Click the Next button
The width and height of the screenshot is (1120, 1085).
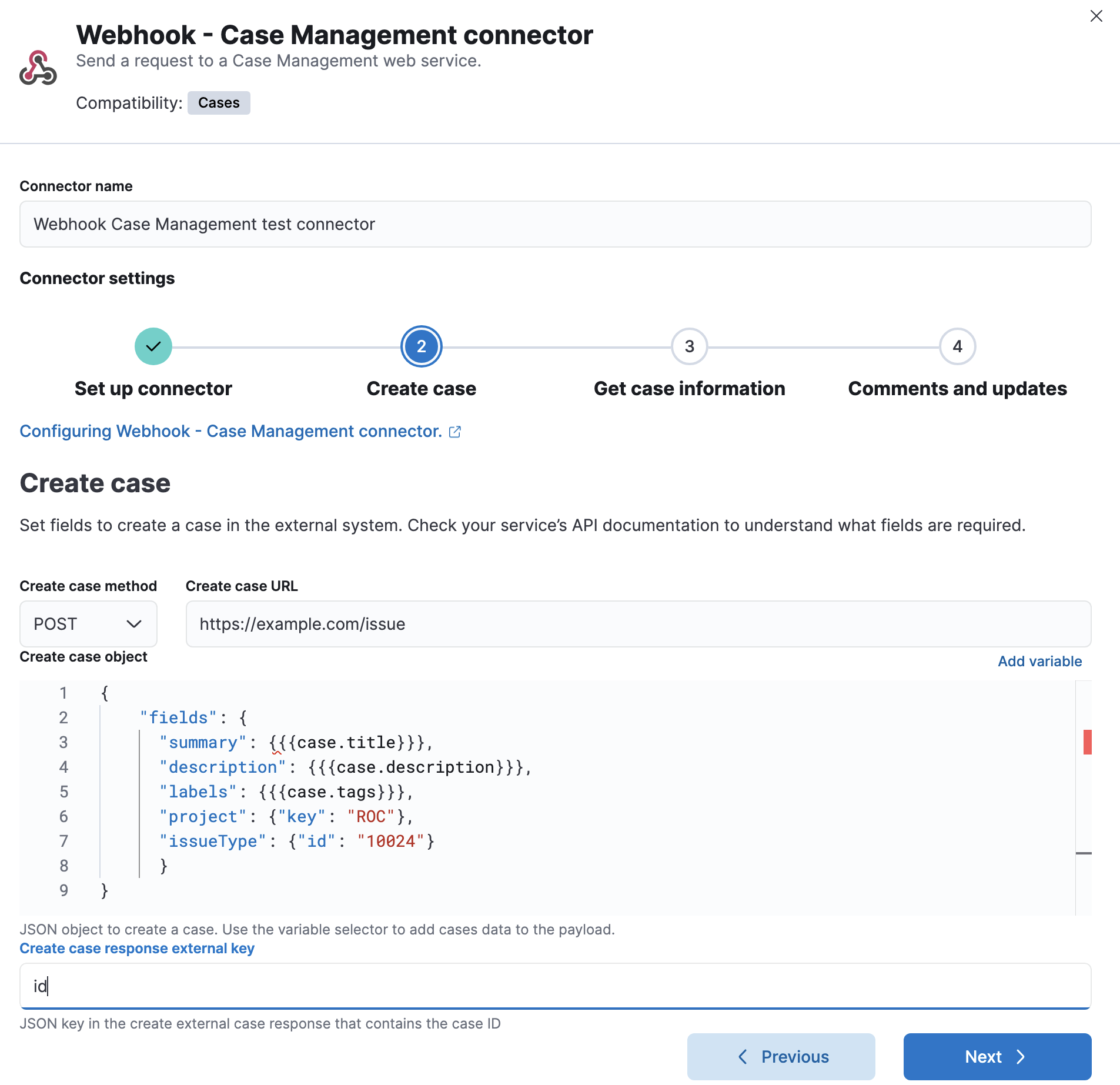coord(996,1056)
